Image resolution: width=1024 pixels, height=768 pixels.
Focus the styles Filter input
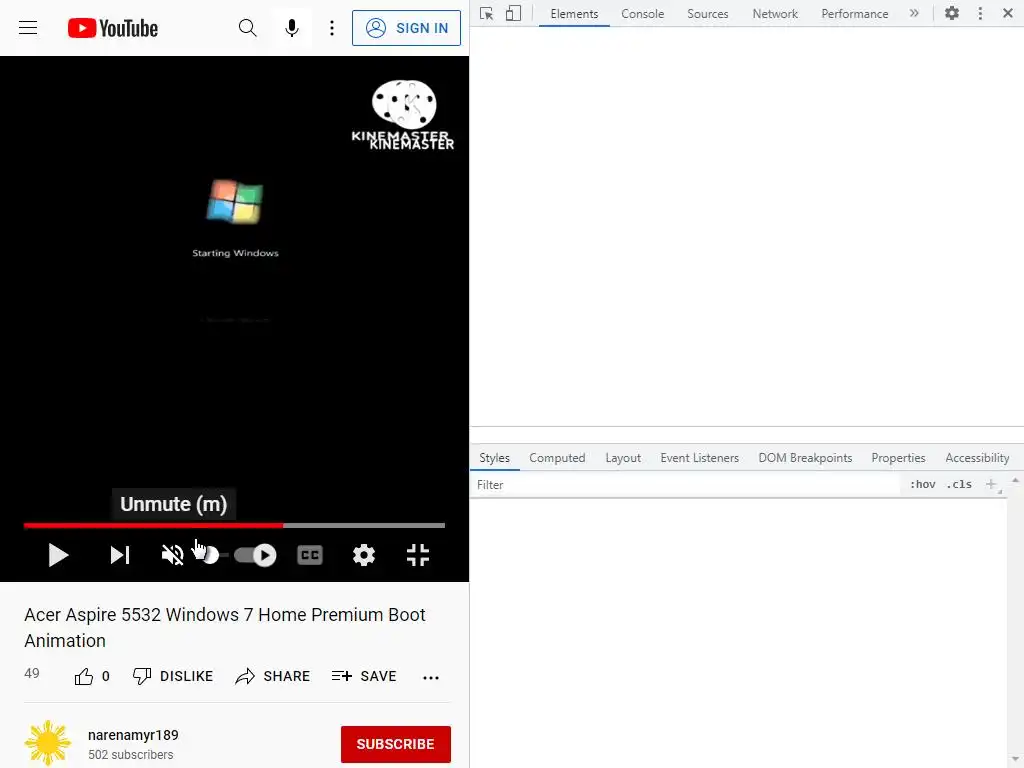(x=686, y=485)
